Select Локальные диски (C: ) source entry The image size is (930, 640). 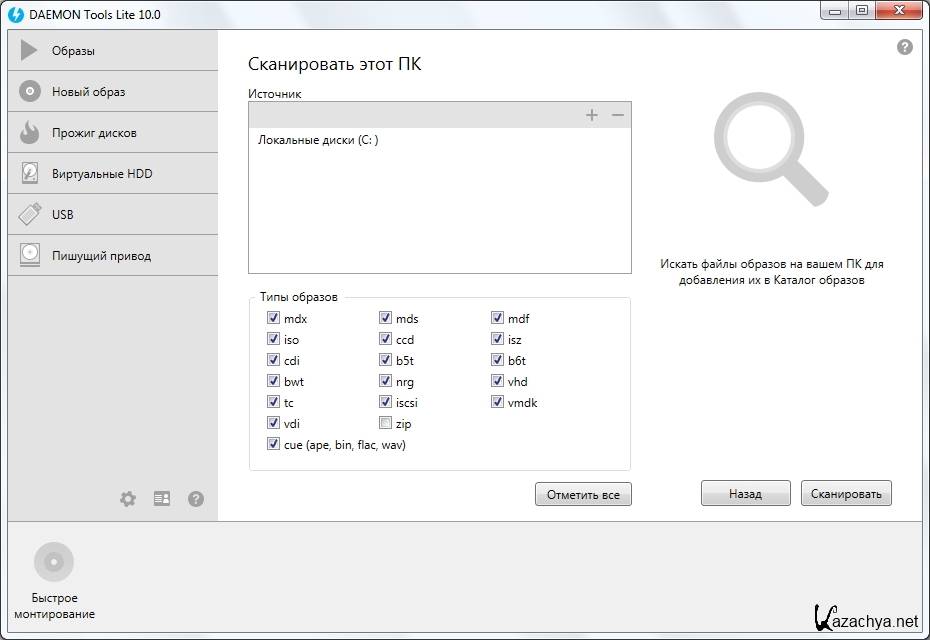(318, 140)
